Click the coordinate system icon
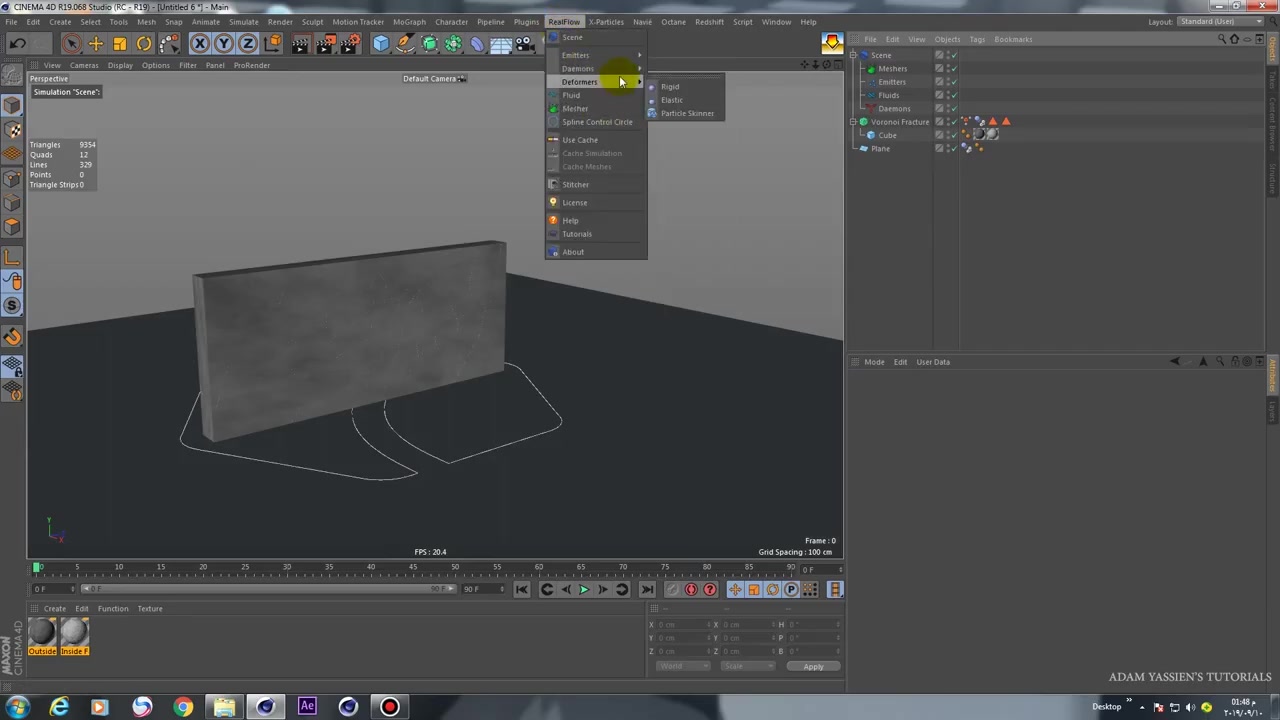This screenshot has height=720, width=1280. click(272, 43)
